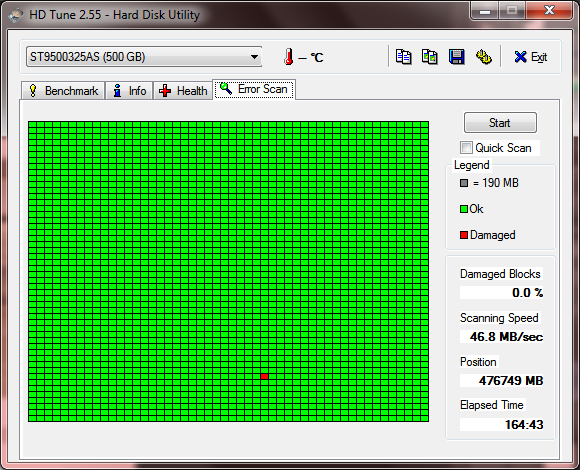Screen dimensions: 580x470
Task: Select the Error Scan tab
Action: pos(254,89)
